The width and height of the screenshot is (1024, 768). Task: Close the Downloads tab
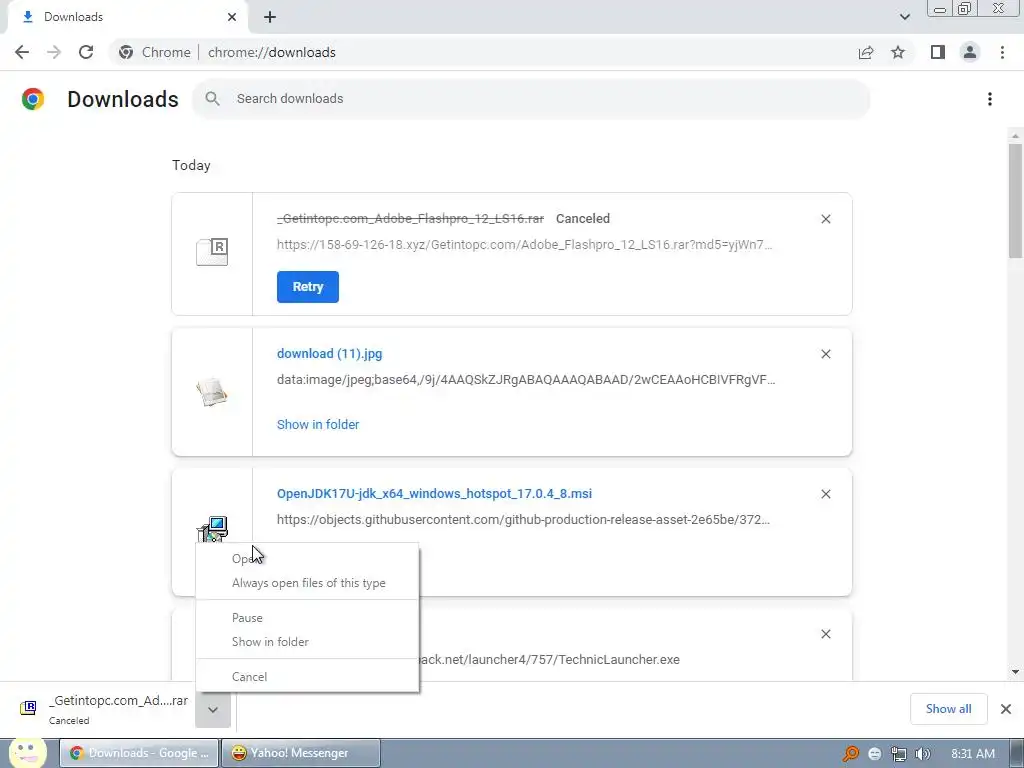(232, 17)
